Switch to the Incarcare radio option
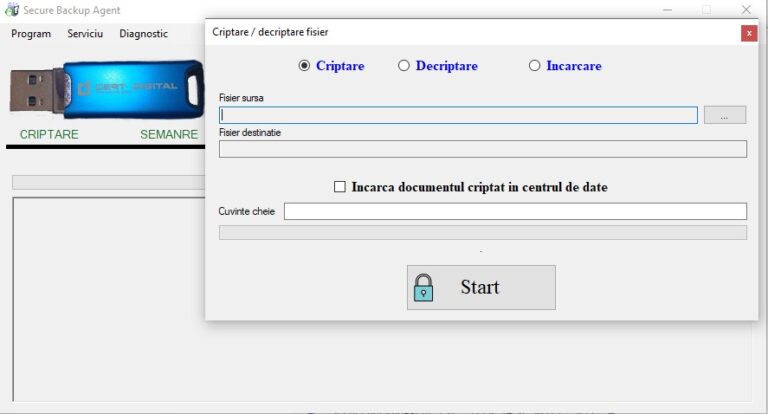Image resolution: width=768 pixels, height=414 pixels. [535, 66]
